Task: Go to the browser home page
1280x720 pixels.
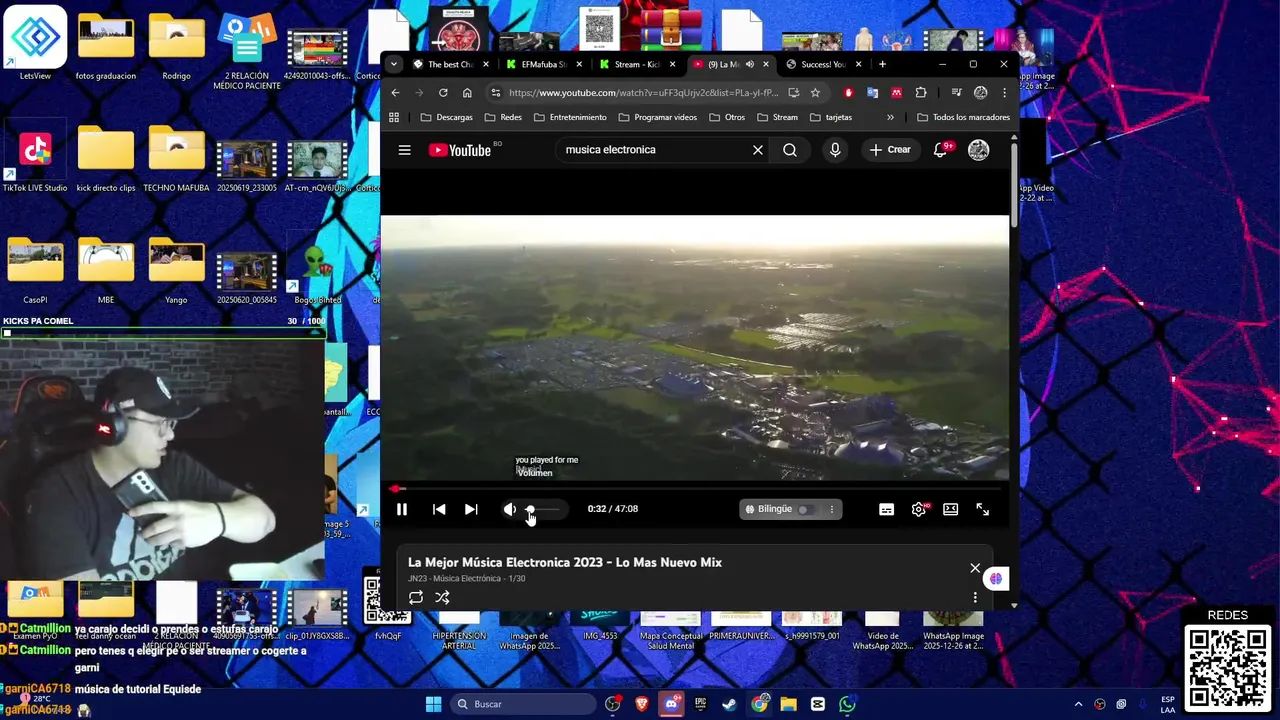Action: click(467, 92)
